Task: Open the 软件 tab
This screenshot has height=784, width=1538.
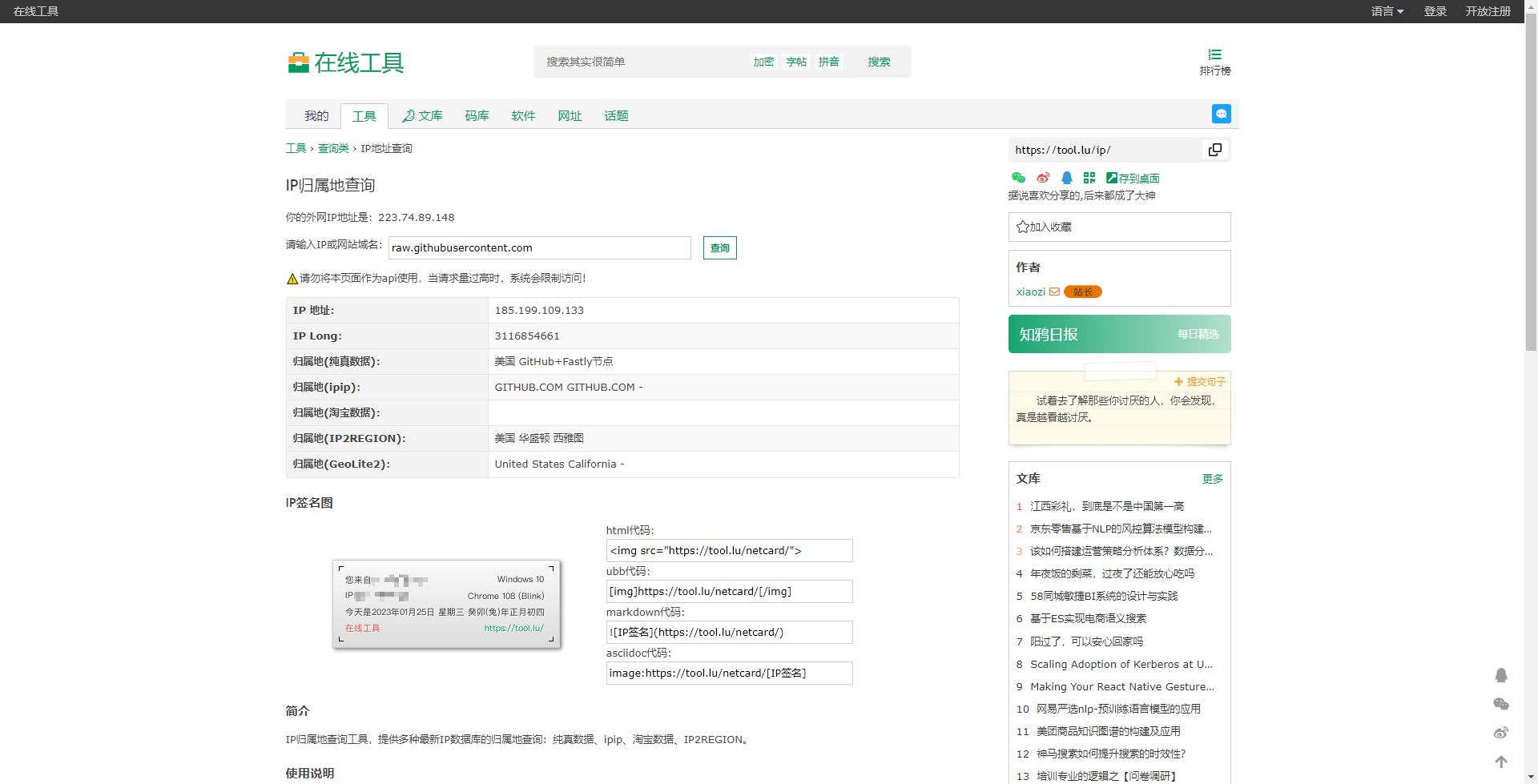Action: tap(523, 116)
